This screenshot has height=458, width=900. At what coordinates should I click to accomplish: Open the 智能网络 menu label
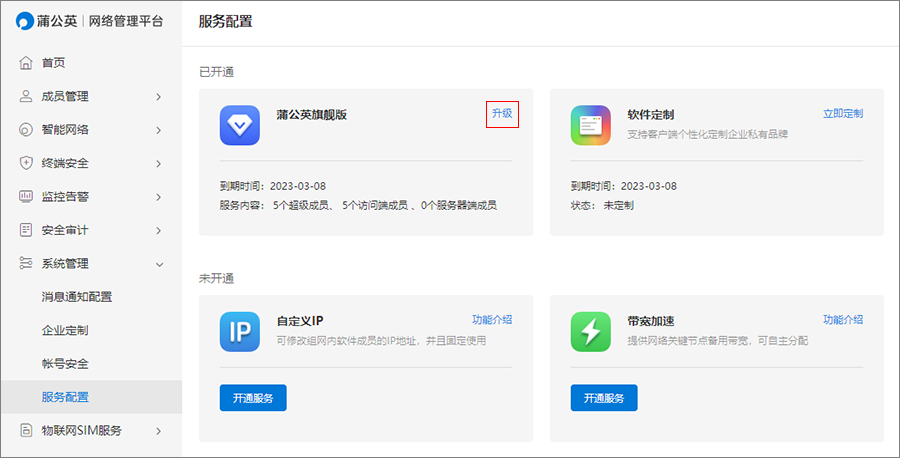65,130
